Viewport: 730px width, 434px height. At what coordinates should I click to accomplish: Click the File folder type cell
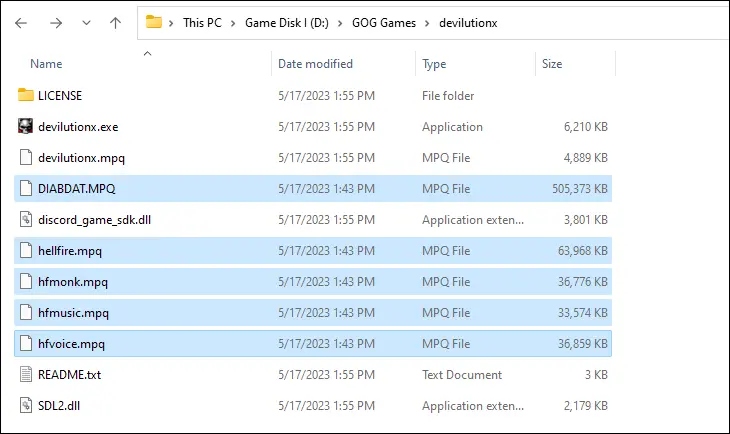(x=448, y=95)
